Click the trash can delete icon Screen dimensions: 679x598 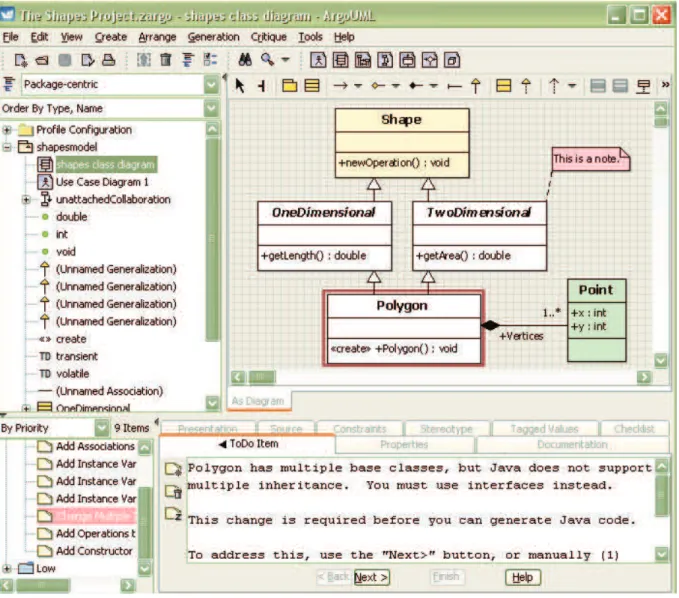point(165,60)
